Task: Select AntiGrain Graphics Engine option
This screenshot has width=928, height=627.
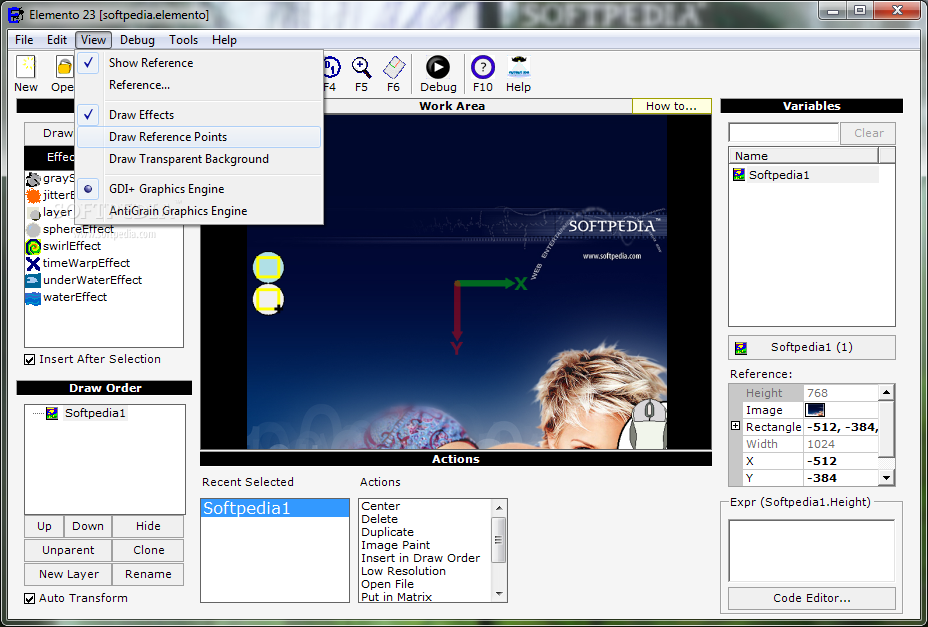Action: click(x=199, y=211)
